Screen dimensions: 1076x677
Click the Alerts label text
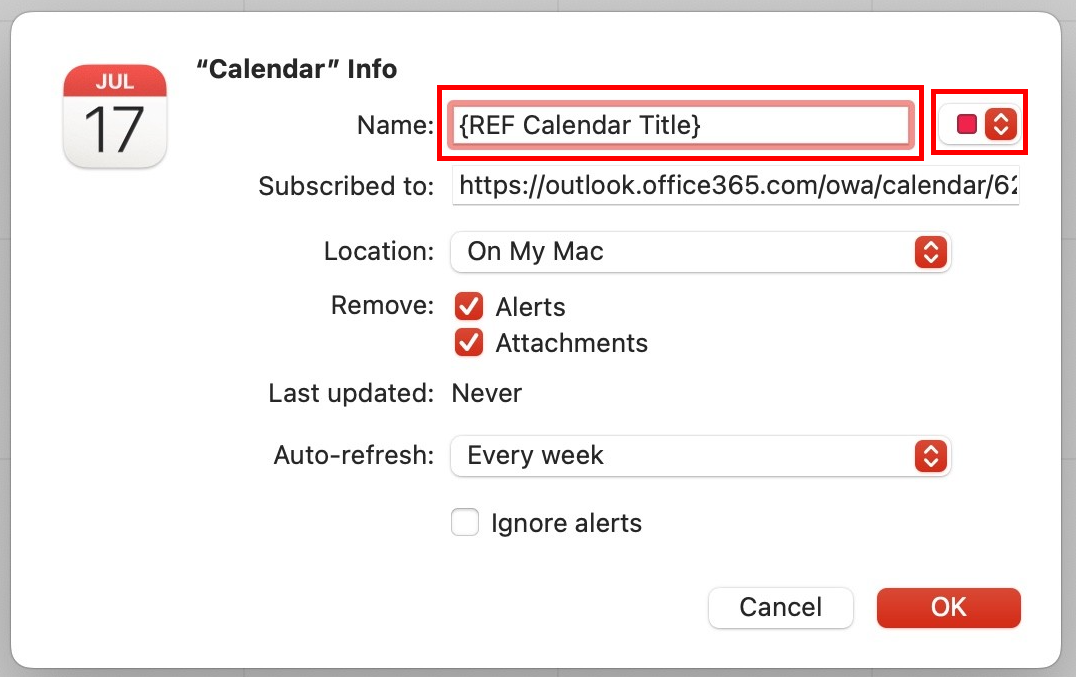click(x=530, y=307)
